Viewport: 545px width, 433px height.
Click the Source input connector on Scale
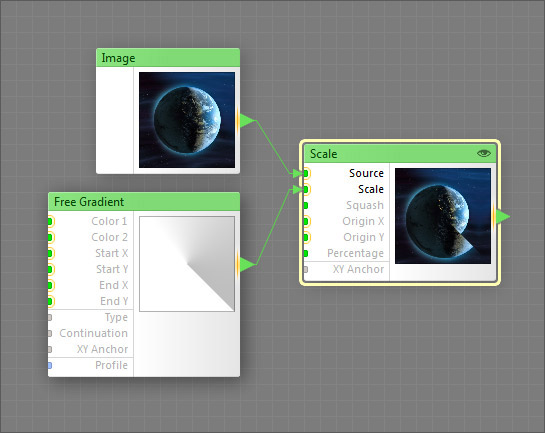coord(306,173)
